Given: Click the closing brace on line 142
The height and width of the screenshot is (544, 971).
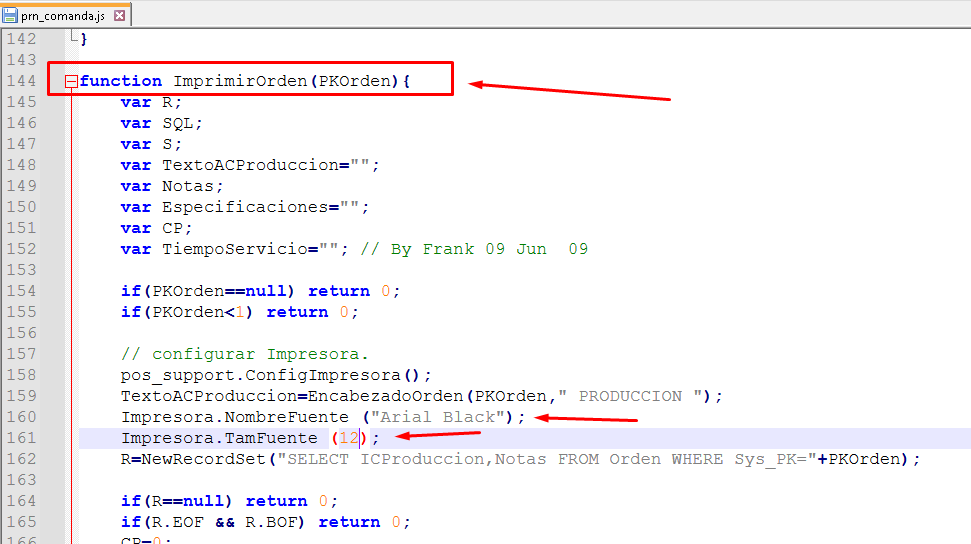Looking at the screenshot, I should (84, 39).
